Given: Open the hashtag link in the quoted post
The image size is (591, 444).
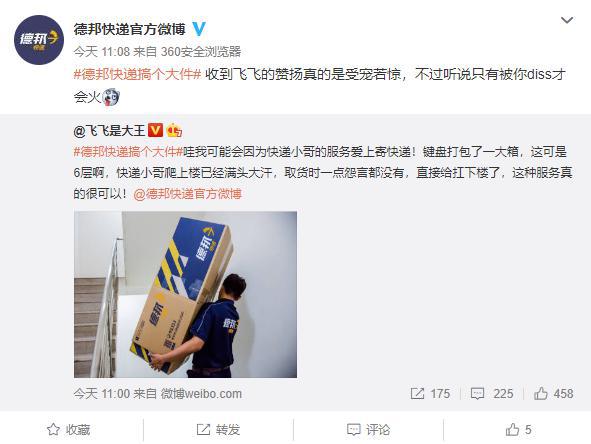Looking at the screenshot, I should [x=128, y=152].
